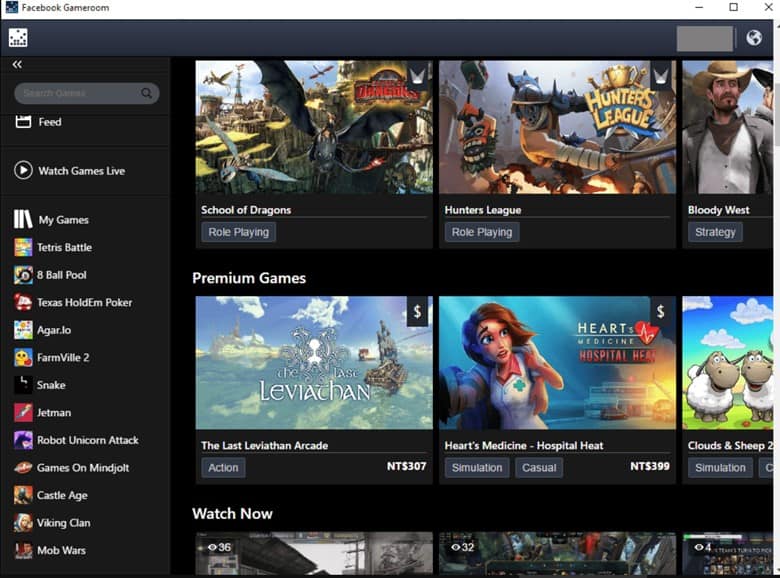Open My Games library
The image size is (780, 578).
(63, 220)
